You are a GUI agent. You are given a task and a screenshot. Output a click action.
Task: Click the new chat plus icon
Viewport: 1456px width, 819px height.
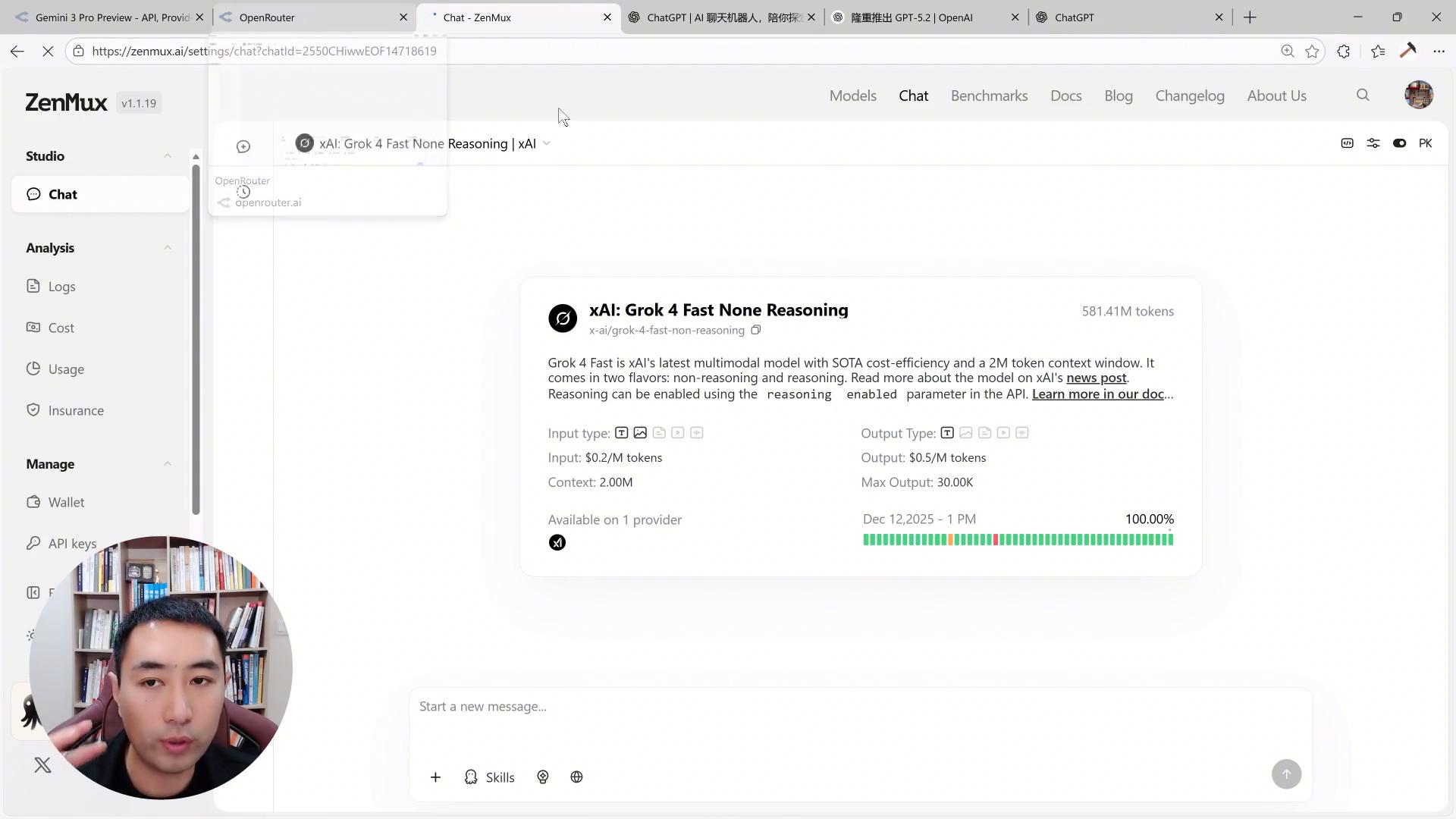point(243,147)
